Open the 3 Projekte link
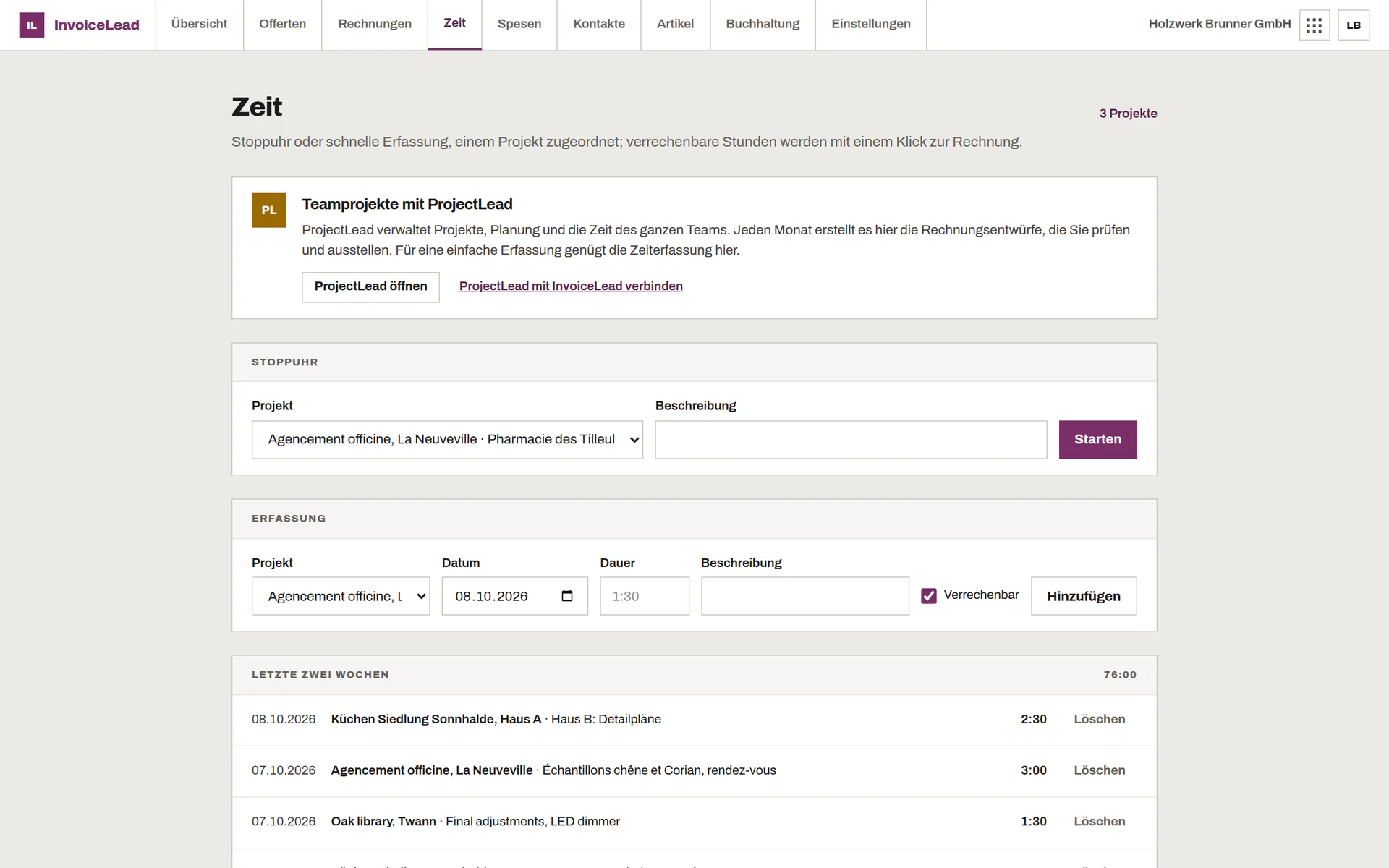Viewport: 1389px width, 868px height. point(1128,114)
